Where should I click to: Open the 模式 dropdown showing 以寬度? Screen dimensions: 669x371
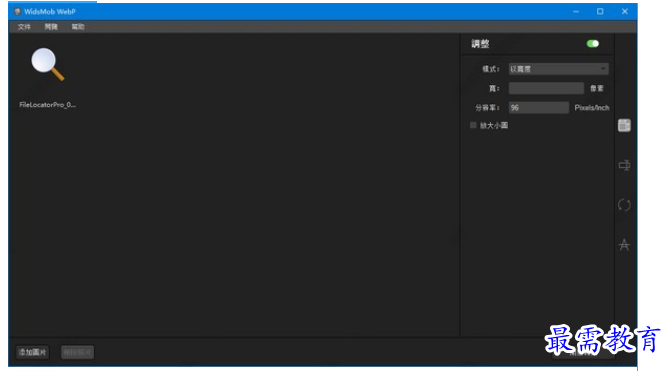coord(558,69)
